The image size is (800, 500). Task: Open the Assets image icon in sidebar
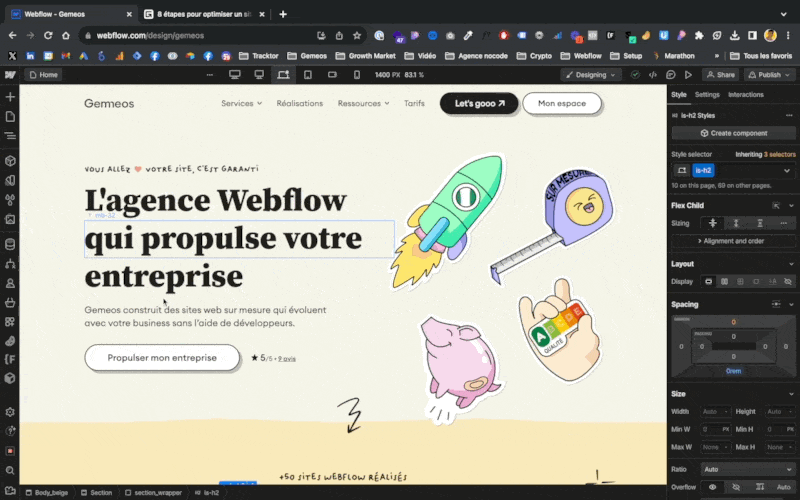coord(10,219)
